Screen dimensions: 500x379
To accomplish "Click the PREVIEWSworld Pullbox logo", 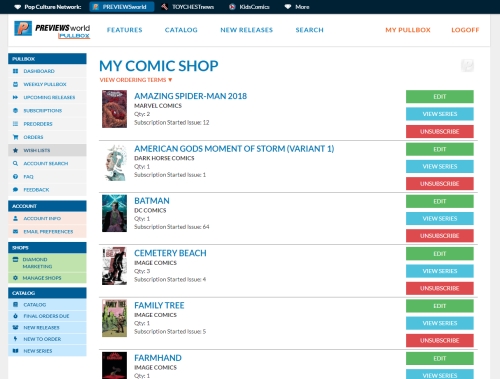I will tap(52, 30).
